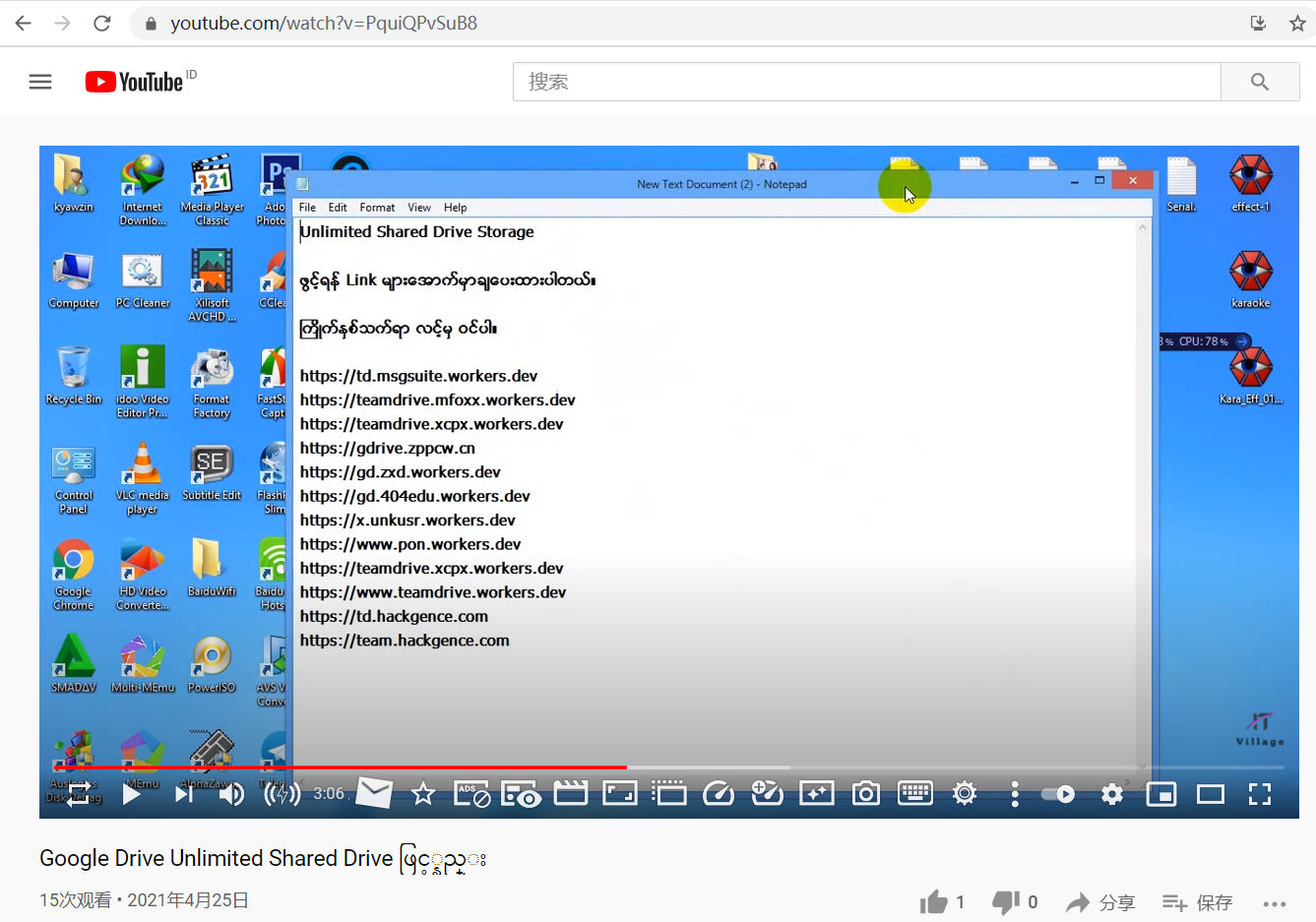Open extension options gear with cog teeth
The width and height of the screenshot is (1316, 922).
pos(965,793)
